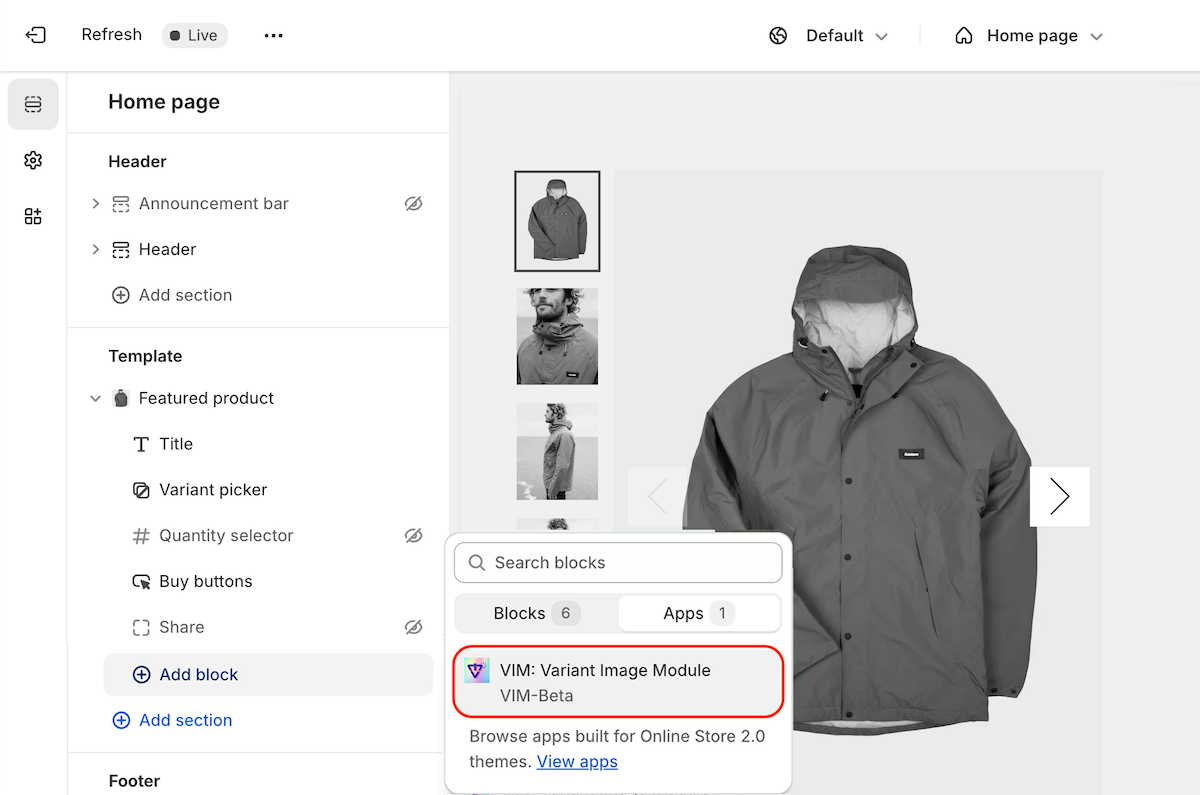Click the exit editor icon
Image resolution: width=1200 pixels, height=795 pixels.
pyautogui.click(x=36, y=35)
